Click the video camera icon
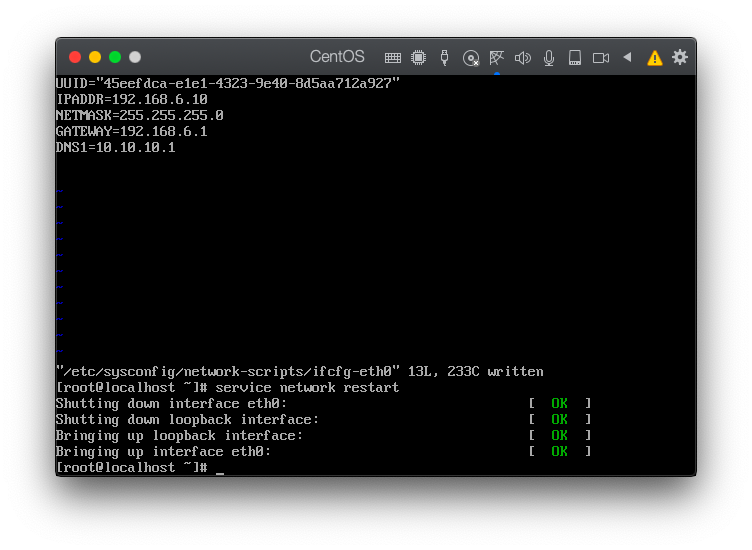Image resolution: width=752 pixels, height=550 pixels. 600,58
